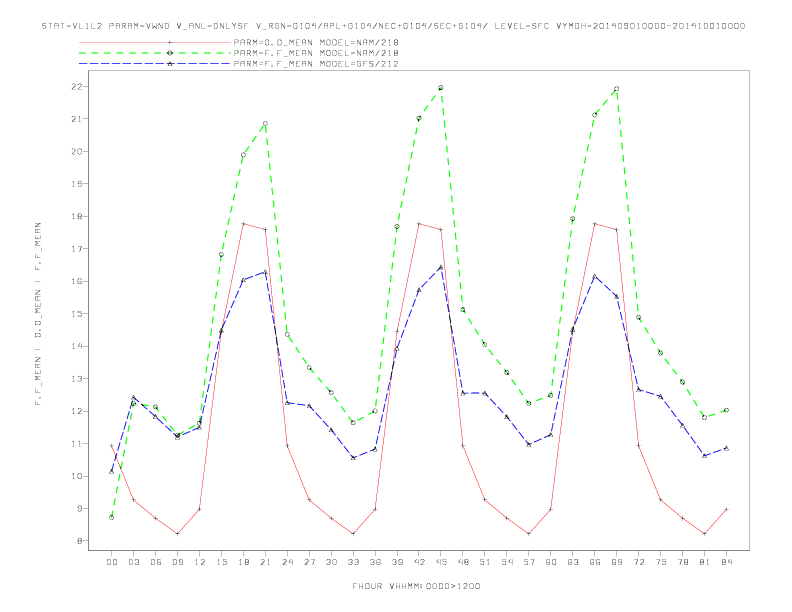Click y-axis tick label 22
Screen dimensions: 792x612
(x=76, y=86)
